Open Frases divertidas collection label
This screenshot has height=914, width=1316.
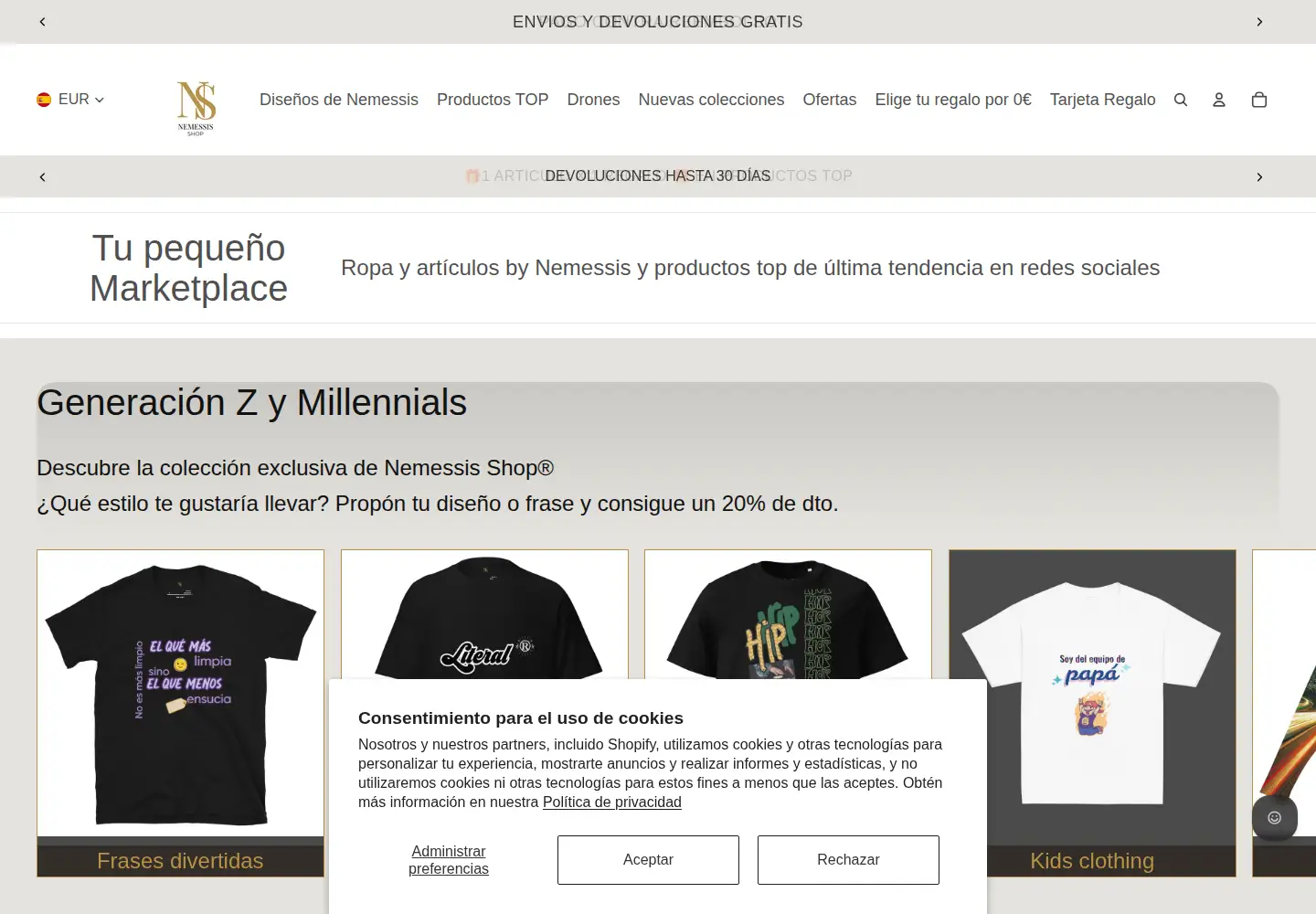[x=180, y=861]
